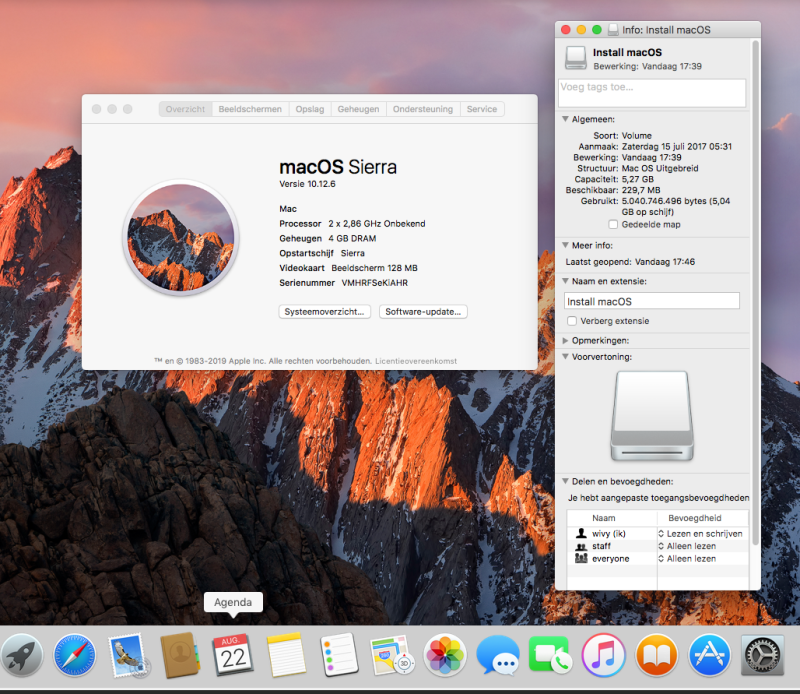The height and width of the screenshot is (694, 800).
Task: Switch to the Geheugen tab
Action: point(358,109)
